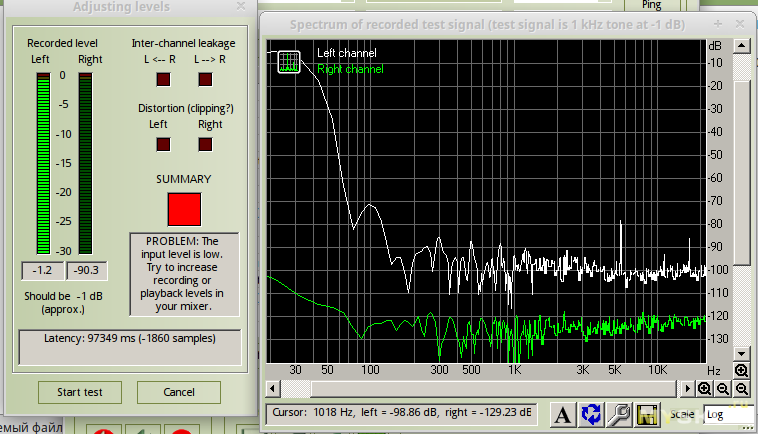The width and height of the screenshot is (758, 434).
Task: Click the right level value field -90.3
Action: (x=87, y=270)
